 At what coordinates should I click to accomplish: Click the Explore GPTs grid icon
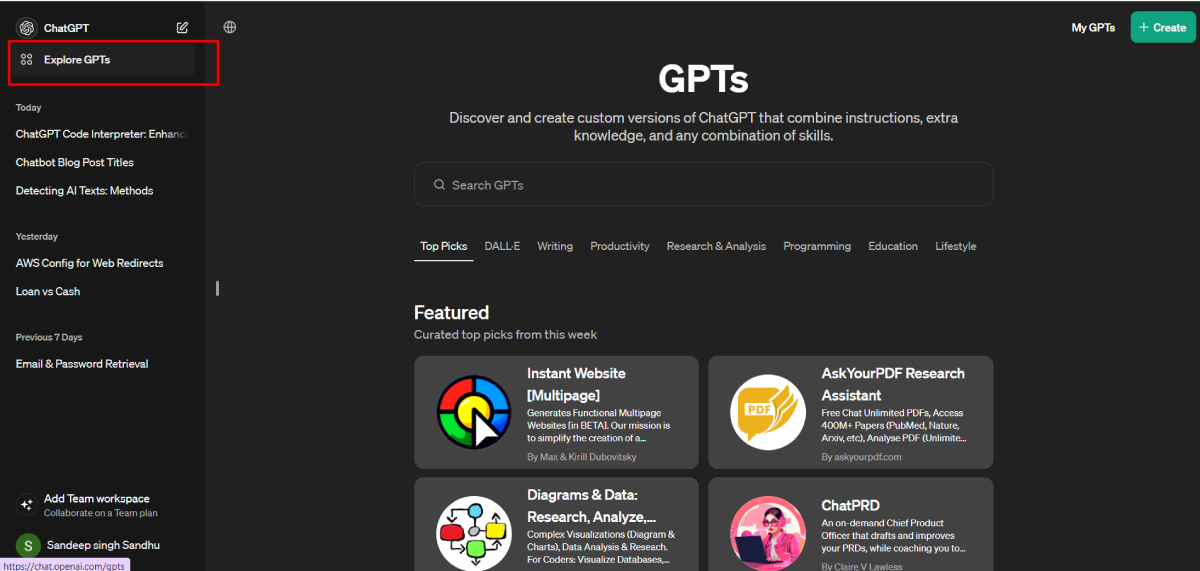click(27, 60)
